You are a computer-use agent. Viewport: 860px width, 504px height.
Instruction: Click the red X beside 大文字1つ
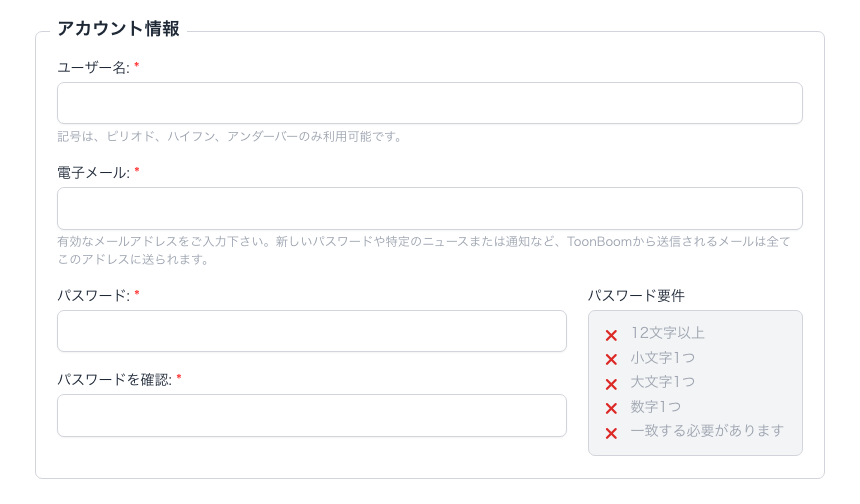point(611,384)
